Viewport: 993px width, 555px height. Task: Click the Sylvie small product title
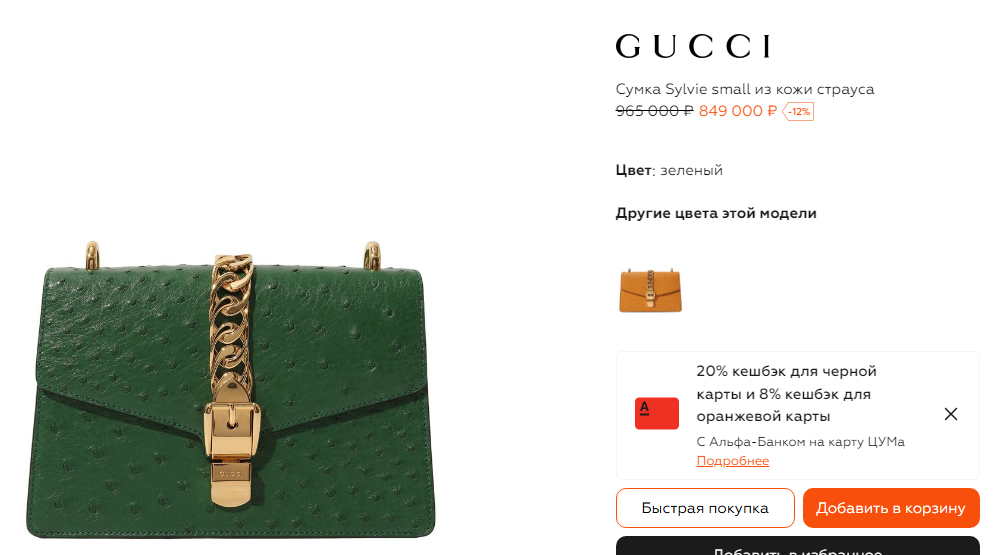tap(745, 89)
